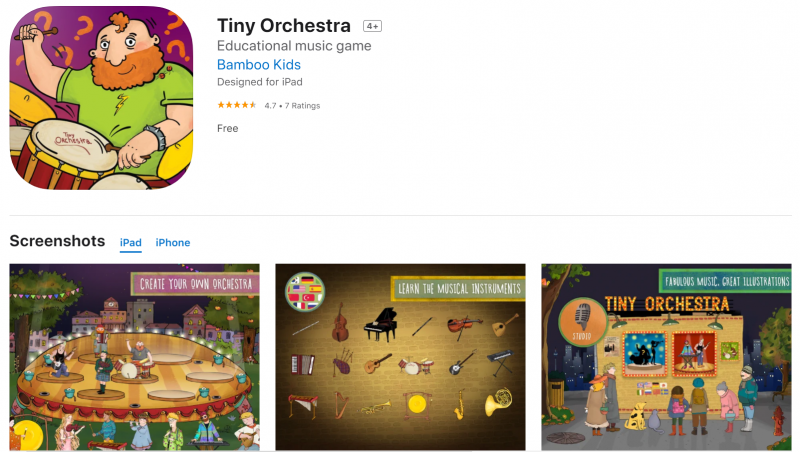Click the Tiny Orchestra app title

click(284, 26)
